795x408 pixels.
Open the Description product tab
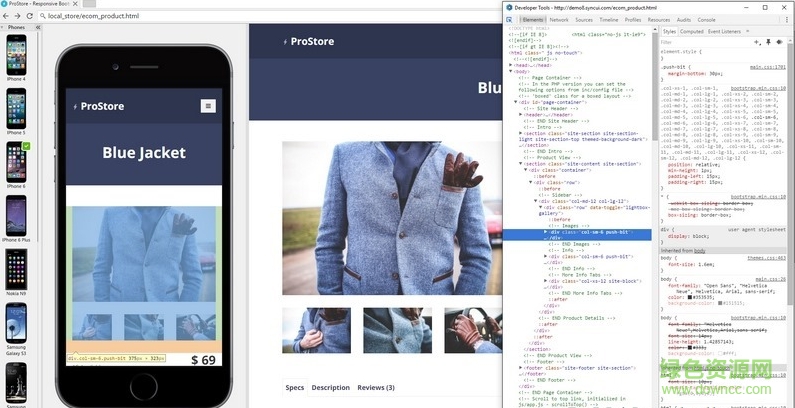pyautogui.click(x=330, y=387)
